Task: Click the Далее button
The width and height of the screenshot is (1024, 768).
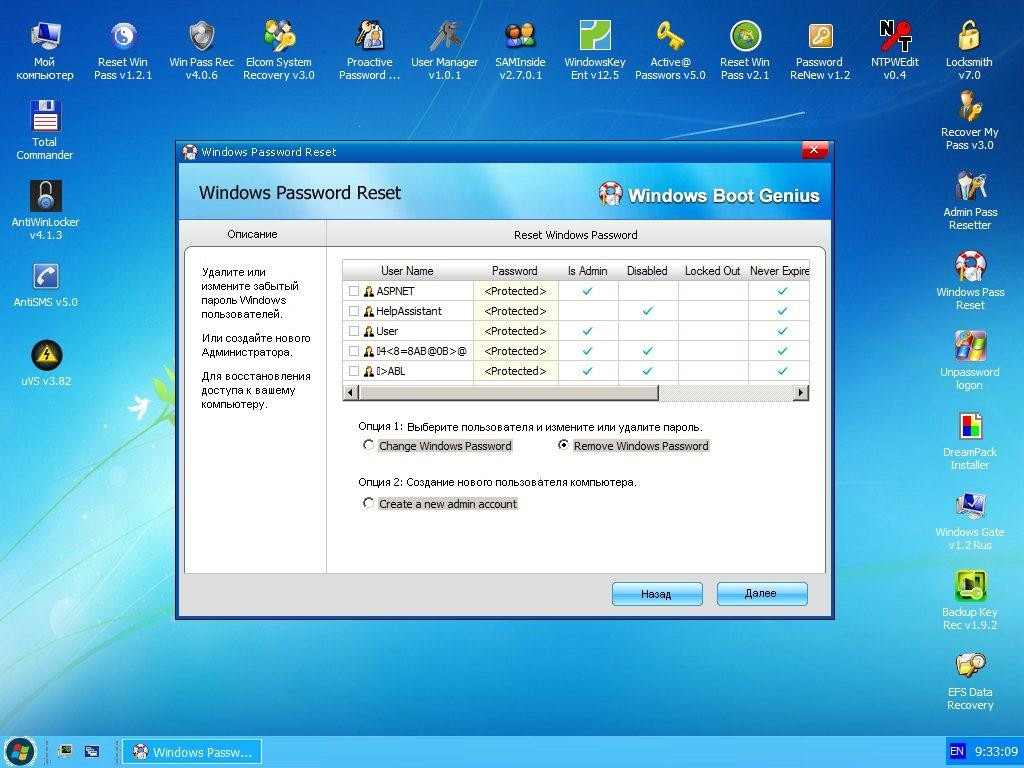Action: pos(761,594)
